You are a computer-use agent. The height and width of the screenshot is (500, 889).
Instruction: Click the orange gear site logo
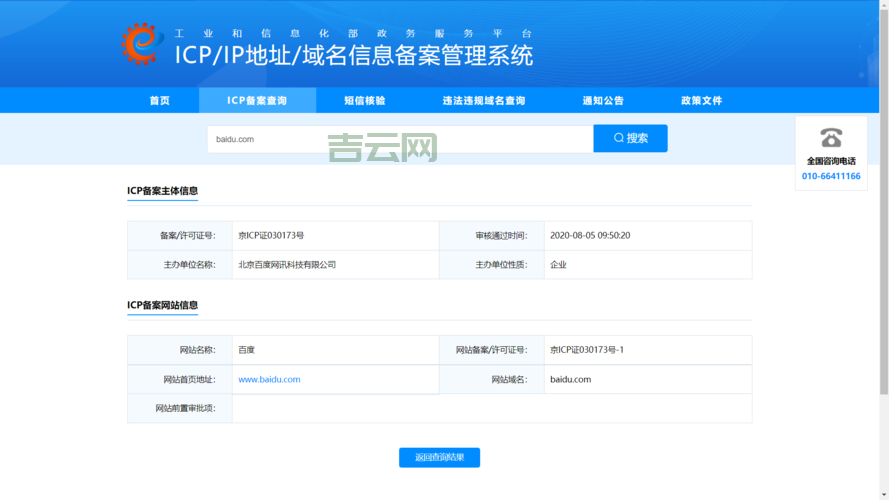click(x=142, y=44)
